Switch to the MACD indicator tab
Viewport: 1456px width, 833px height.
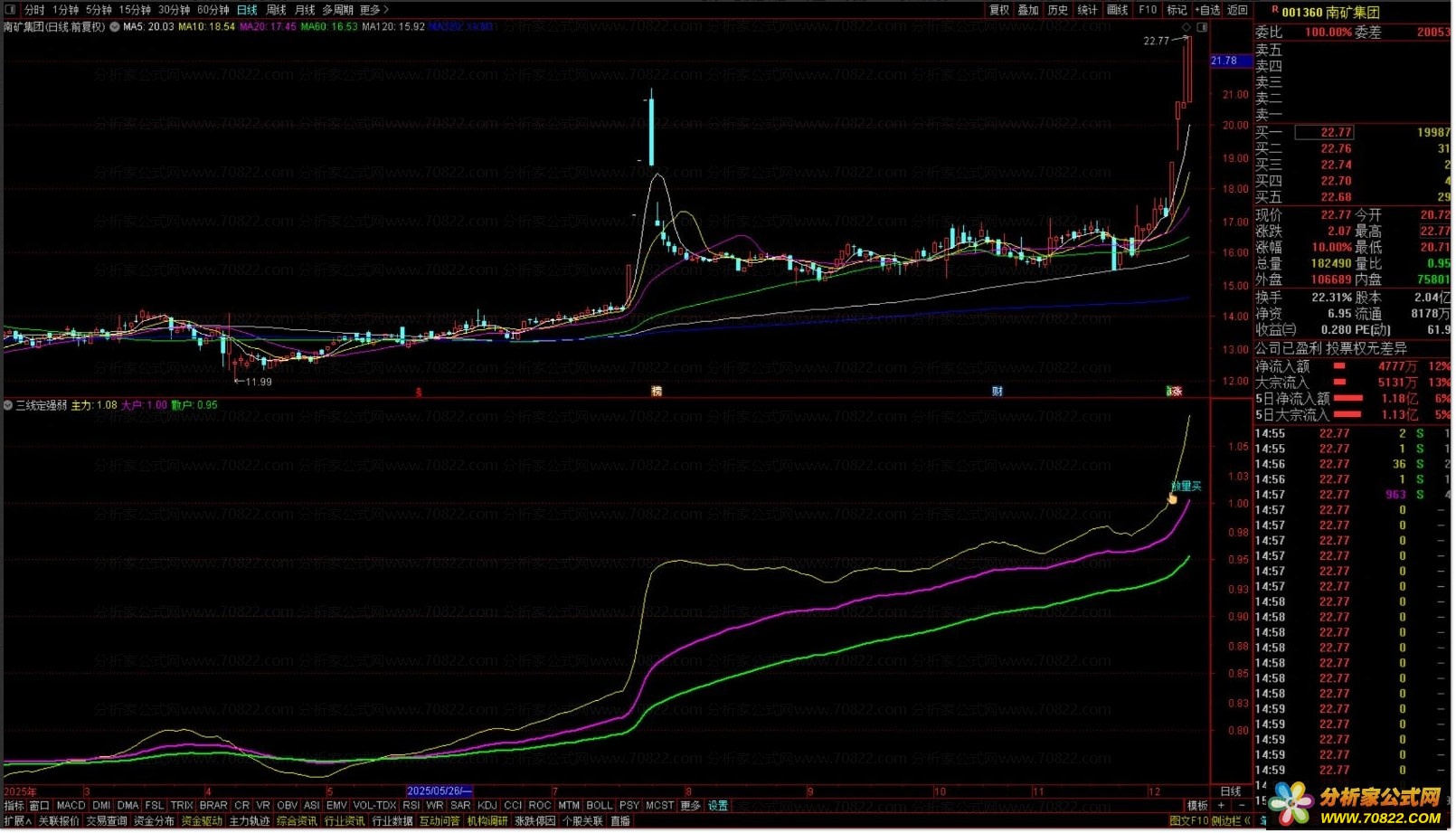tap(71, 807)
